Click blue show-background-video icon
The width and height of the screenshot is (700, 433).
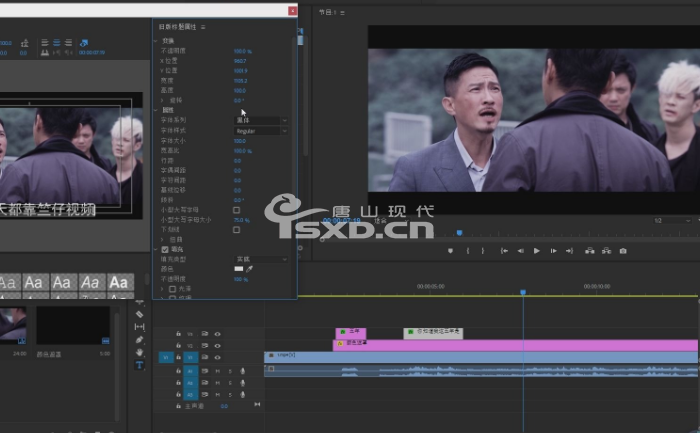(83, 43)
